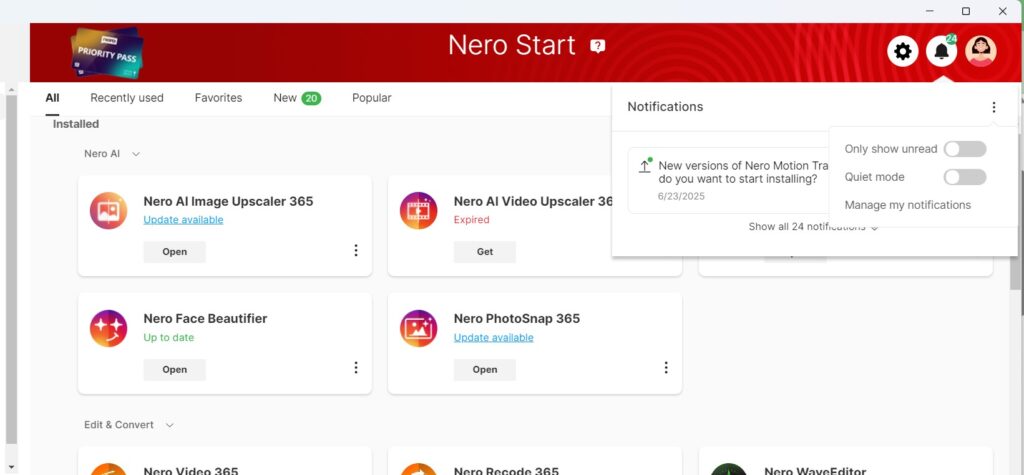This screenshot has height=475, width=1024.
Task: Switch to Recently used tab
Action: pos(127,98)
